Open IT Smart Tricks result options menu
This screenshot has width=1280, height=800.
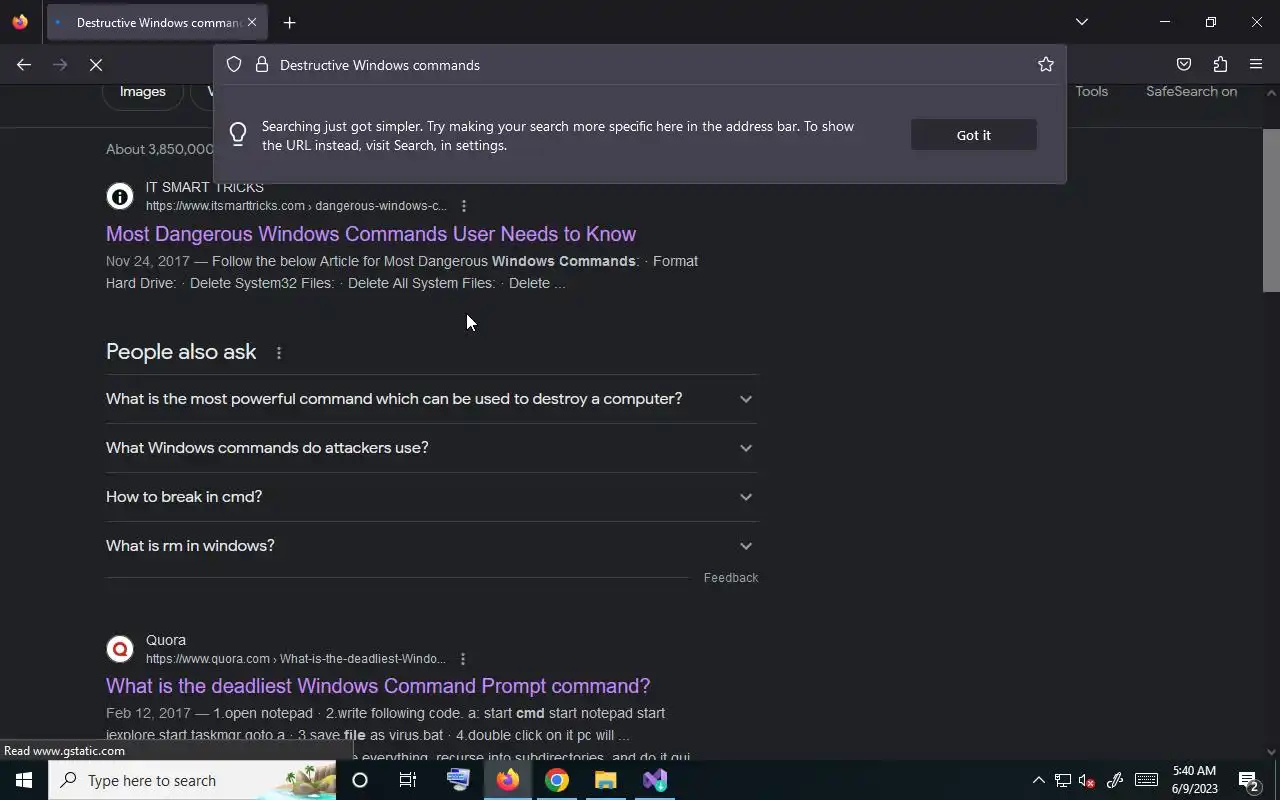coord(463,206)
